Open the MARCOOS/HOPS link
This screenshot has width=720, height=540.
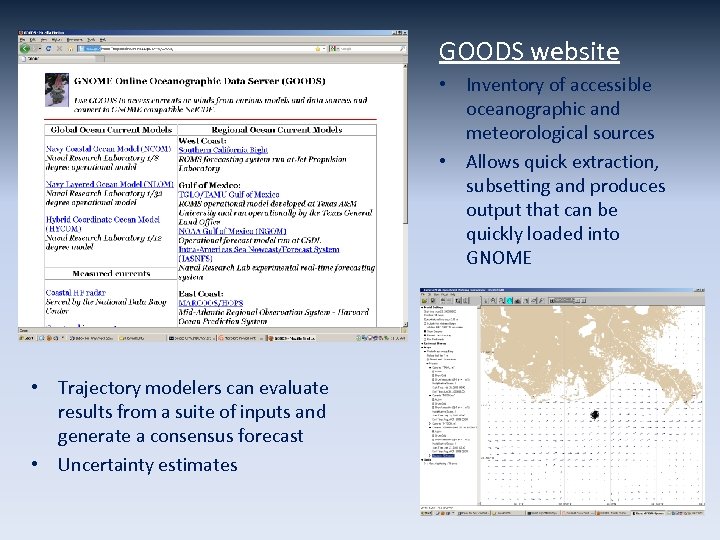210,303
